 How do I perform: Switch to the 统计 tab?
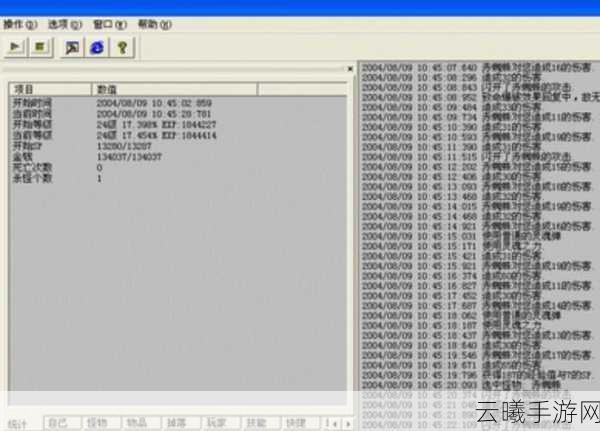pos(18,424)
